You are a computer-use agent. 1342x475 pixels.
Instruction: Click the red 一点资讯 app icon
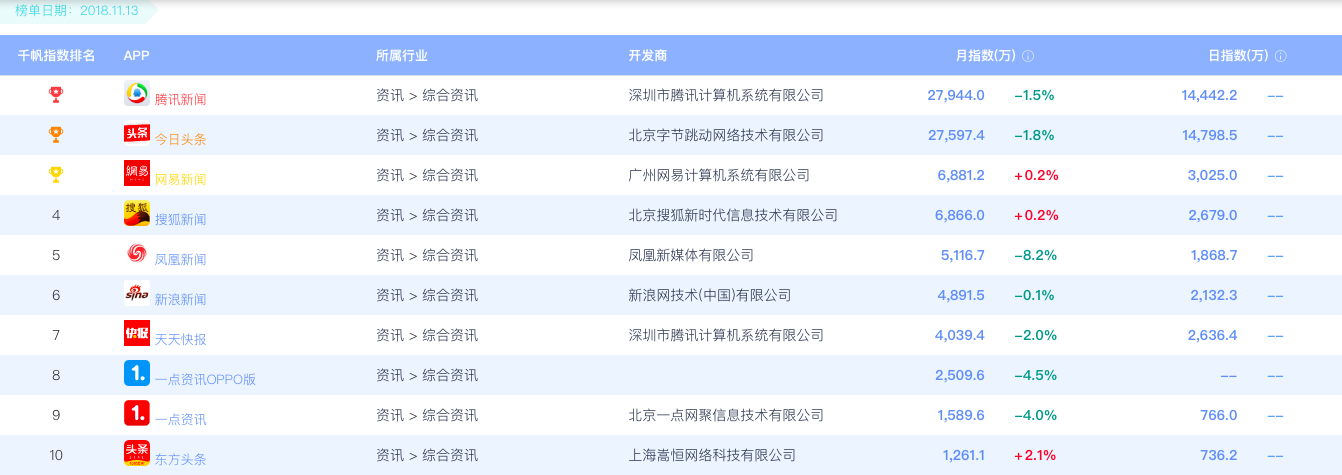pos(136,414)
